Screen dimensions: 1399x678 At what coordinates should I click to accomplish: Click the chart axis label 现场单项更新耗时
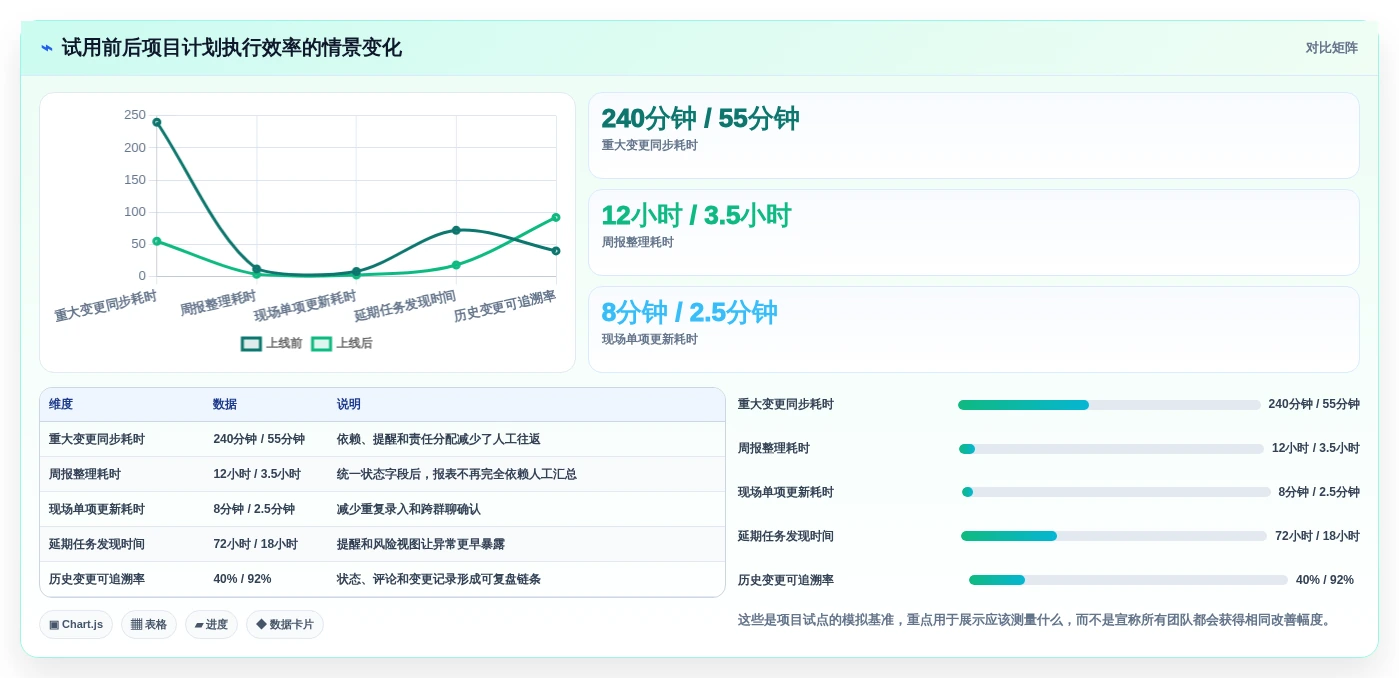(x=305, y=306)
